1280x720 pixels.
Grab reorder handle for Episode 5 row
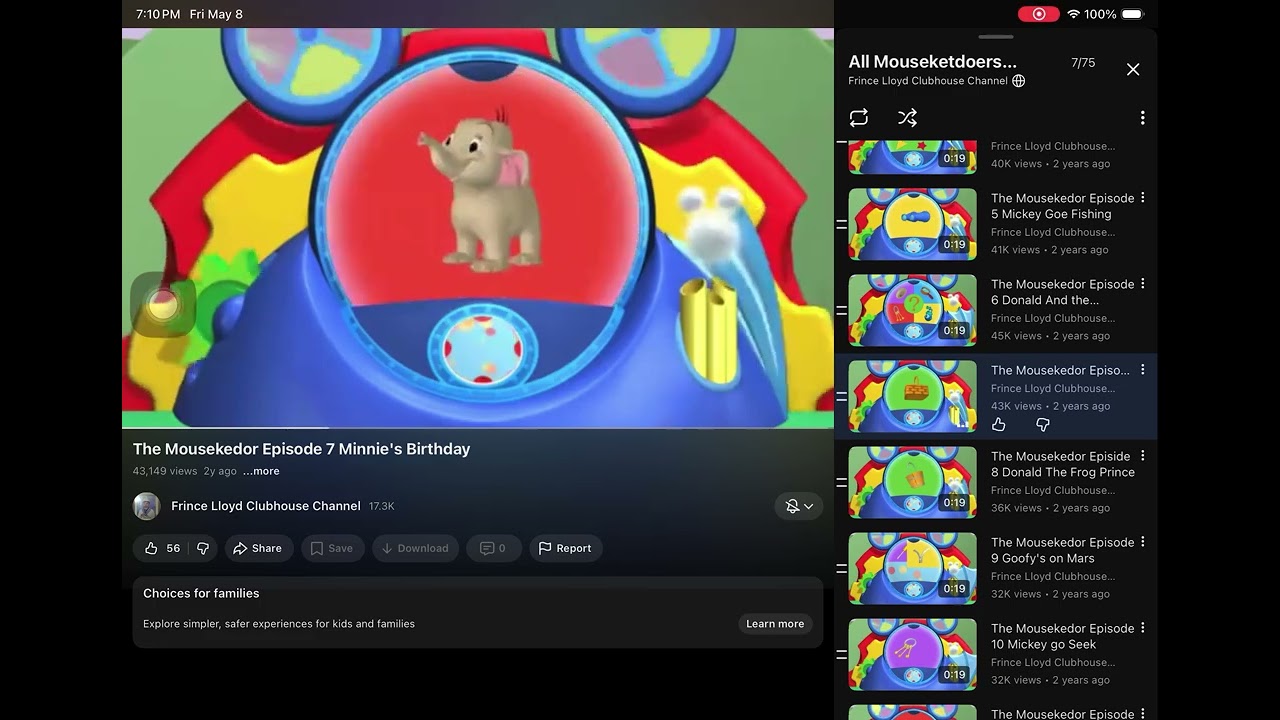click(841, 224)
